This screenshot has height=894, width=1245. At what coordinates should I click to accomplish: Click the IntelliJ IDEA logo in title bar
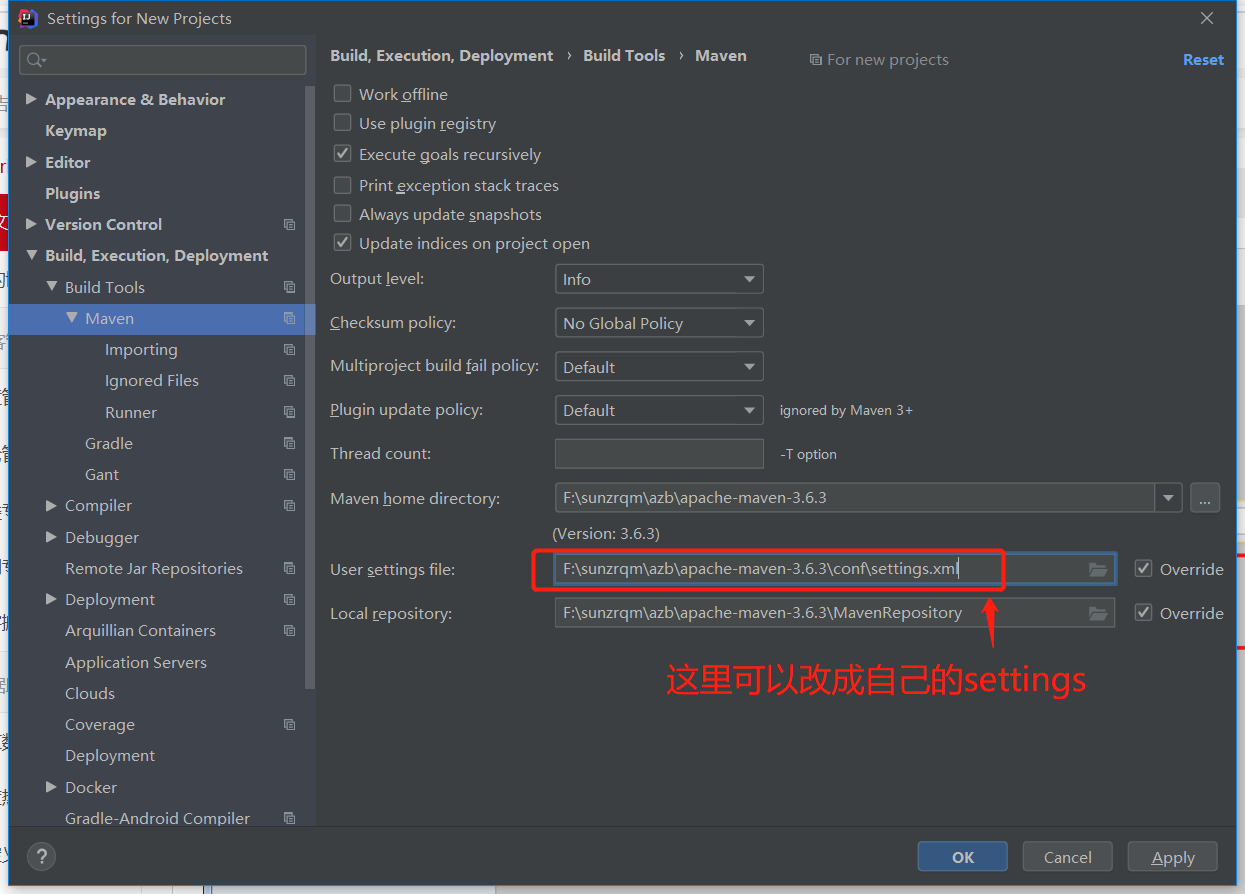(x=29, y=18)
